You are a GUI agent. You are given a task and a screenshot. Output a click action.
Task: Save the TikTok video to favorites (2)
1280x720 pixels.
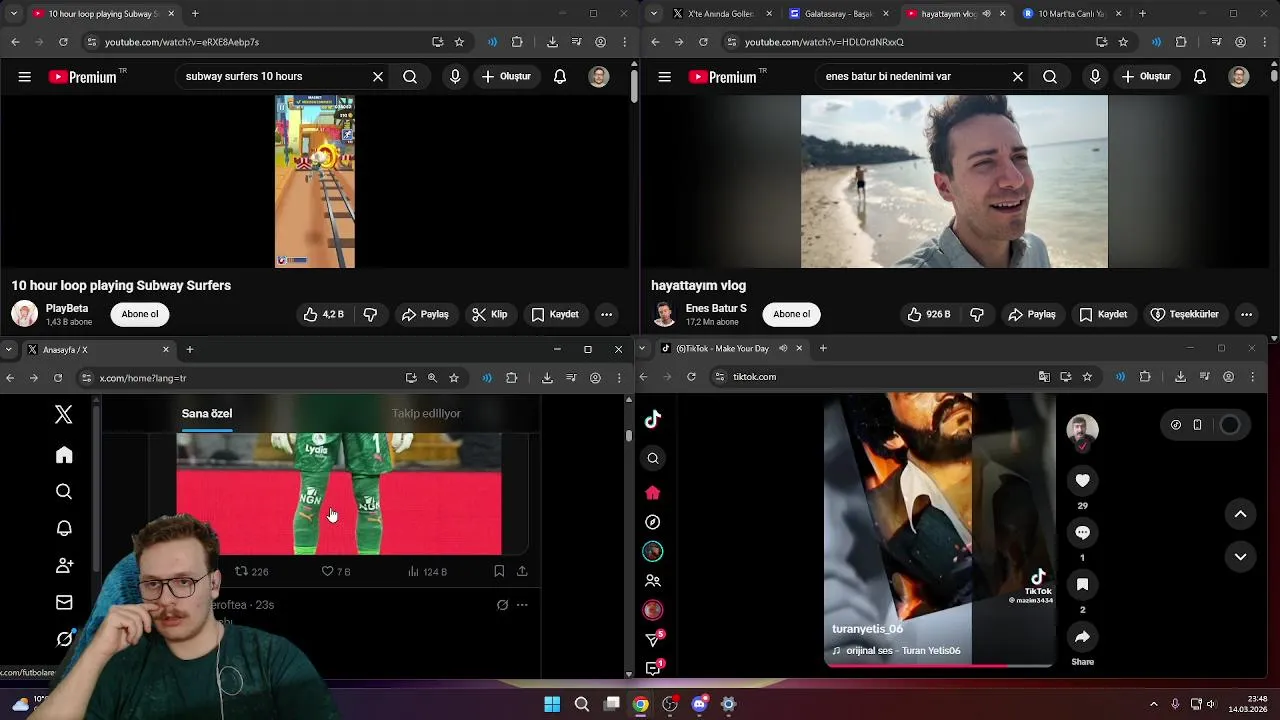(x=1082, y=584)
